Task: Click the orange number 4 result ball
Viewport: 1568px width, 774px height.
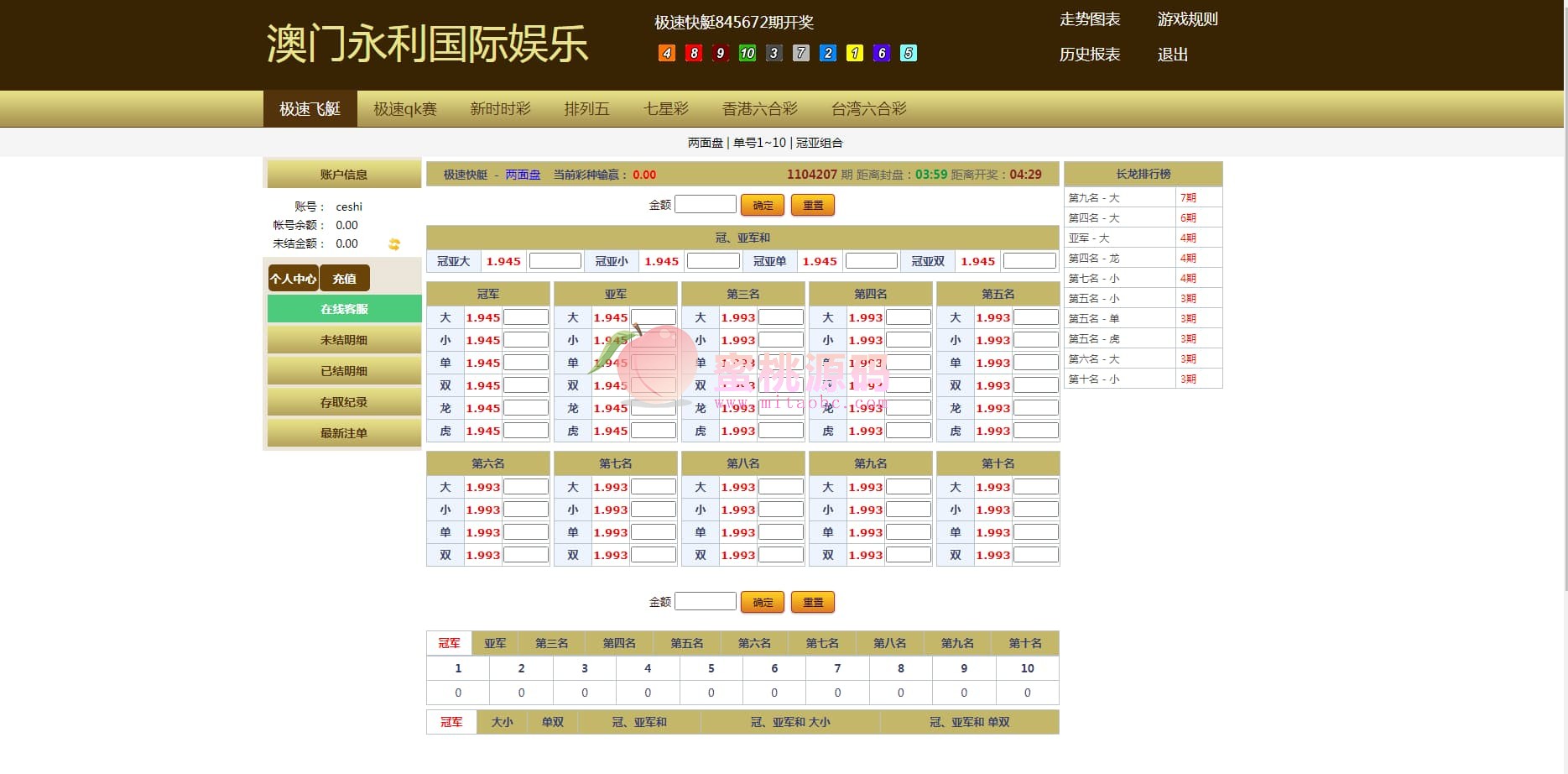Action: coord(667,53)
